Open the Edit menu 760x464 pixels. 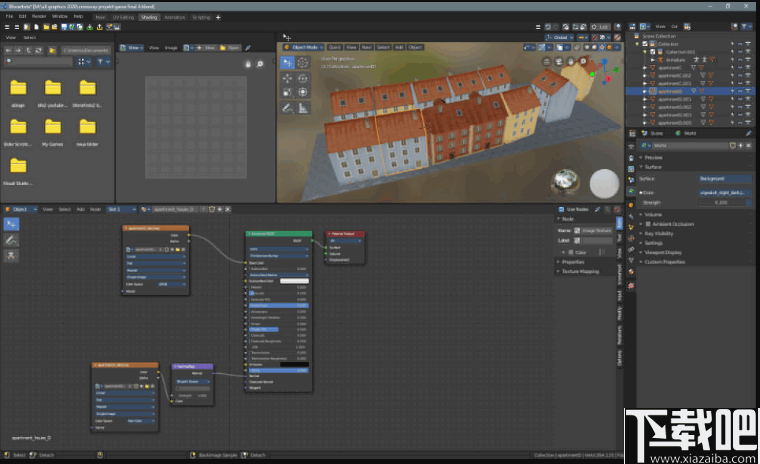coord(22,16)
